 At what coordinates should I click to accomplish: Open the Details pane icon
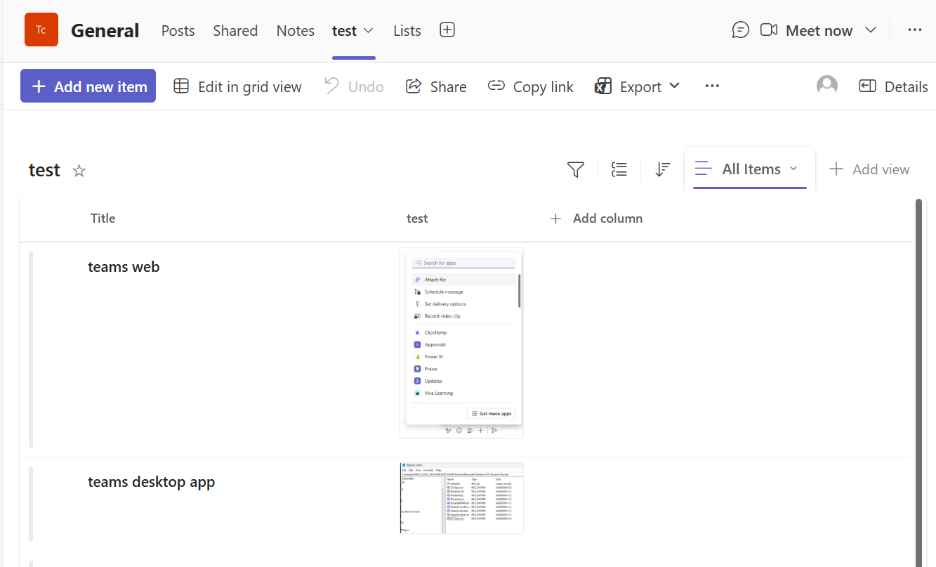(x=867, y=86)
